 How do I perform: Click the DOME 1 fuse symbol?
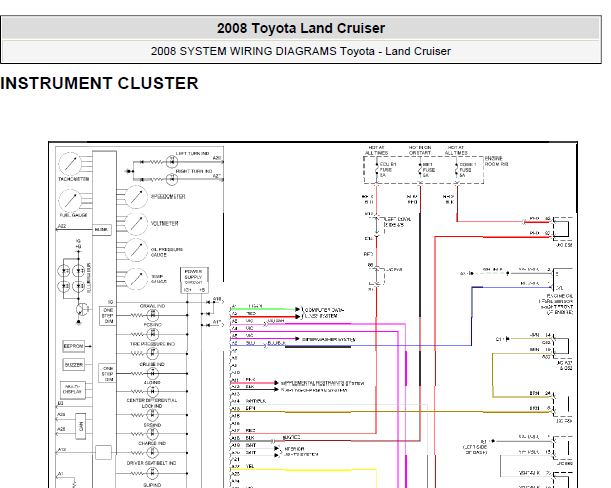(x=457, y=170)
